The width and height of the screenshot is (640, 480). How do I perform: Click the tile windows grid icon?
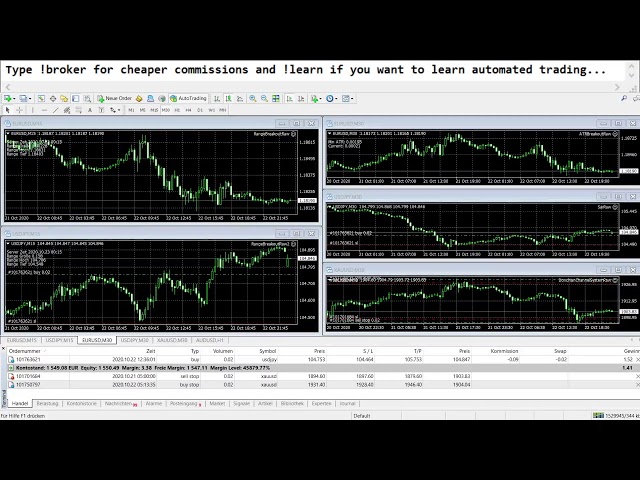click(x=276, y=99)
